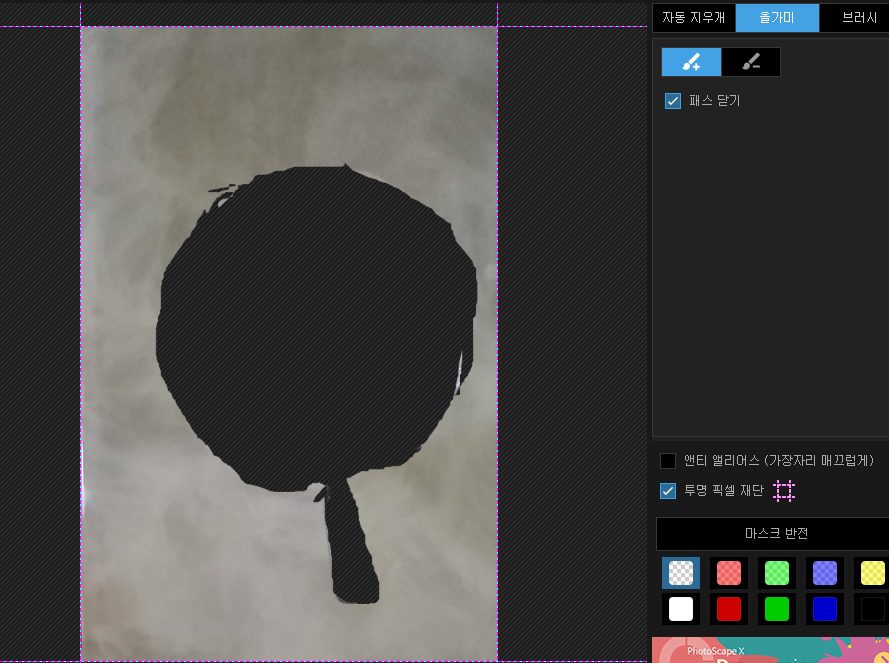Click the 마스크 반전 button
The height and width of the screenshot is (663, 889).
click(x=775, y=533)
